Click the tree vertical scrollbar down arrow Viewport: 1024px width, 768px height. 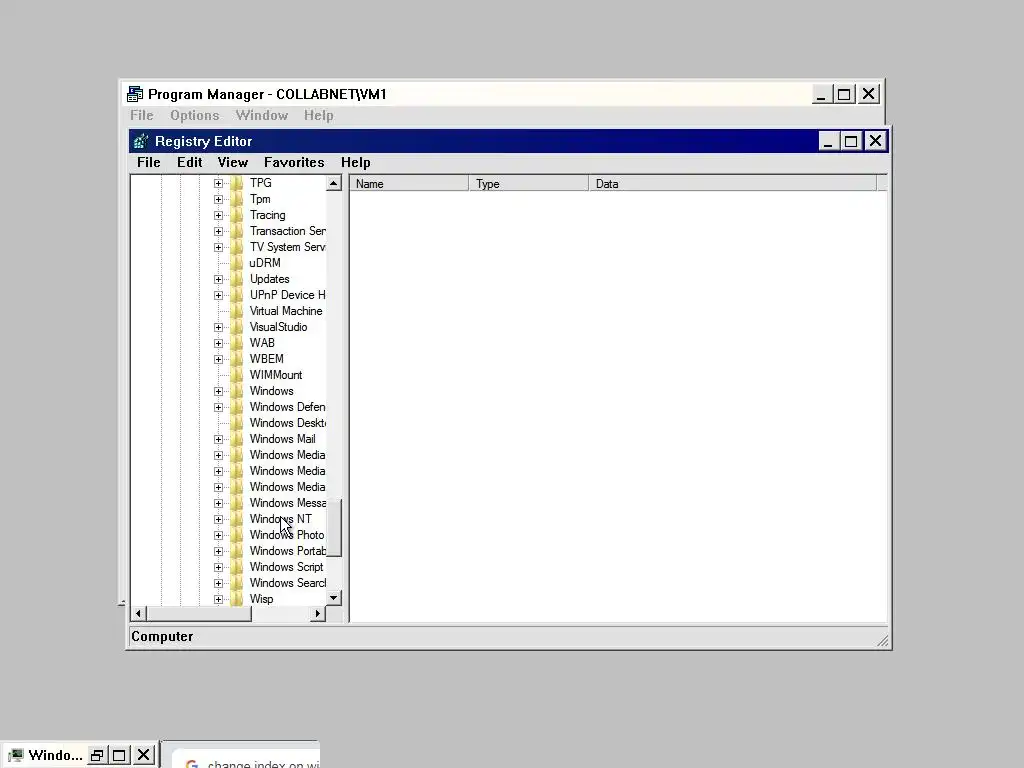(334, 598)
